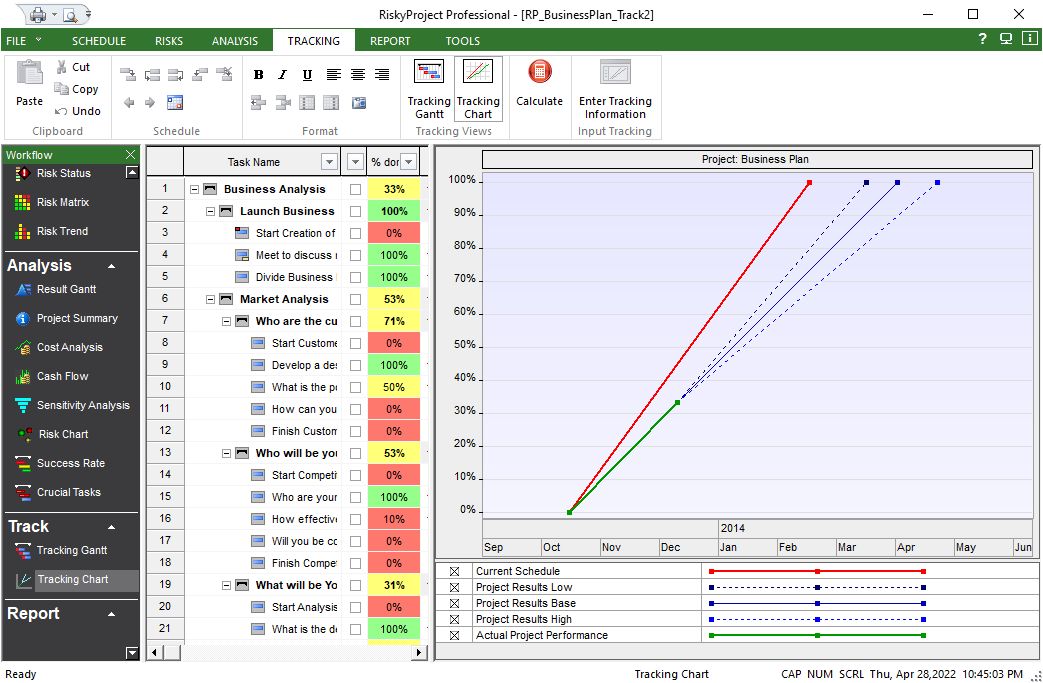Open the FILE menu
Viewport: 1043px width, 683px height.
[23, 41]
